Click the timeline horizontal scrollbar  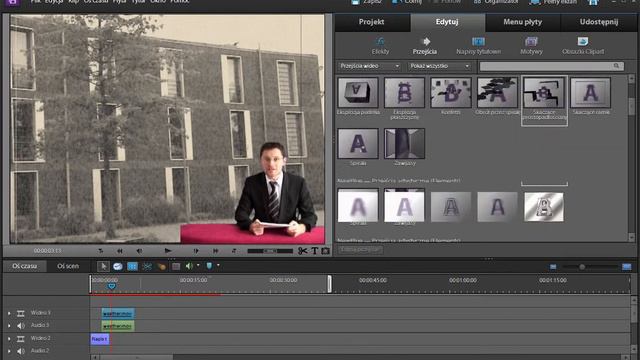(136, 358)
